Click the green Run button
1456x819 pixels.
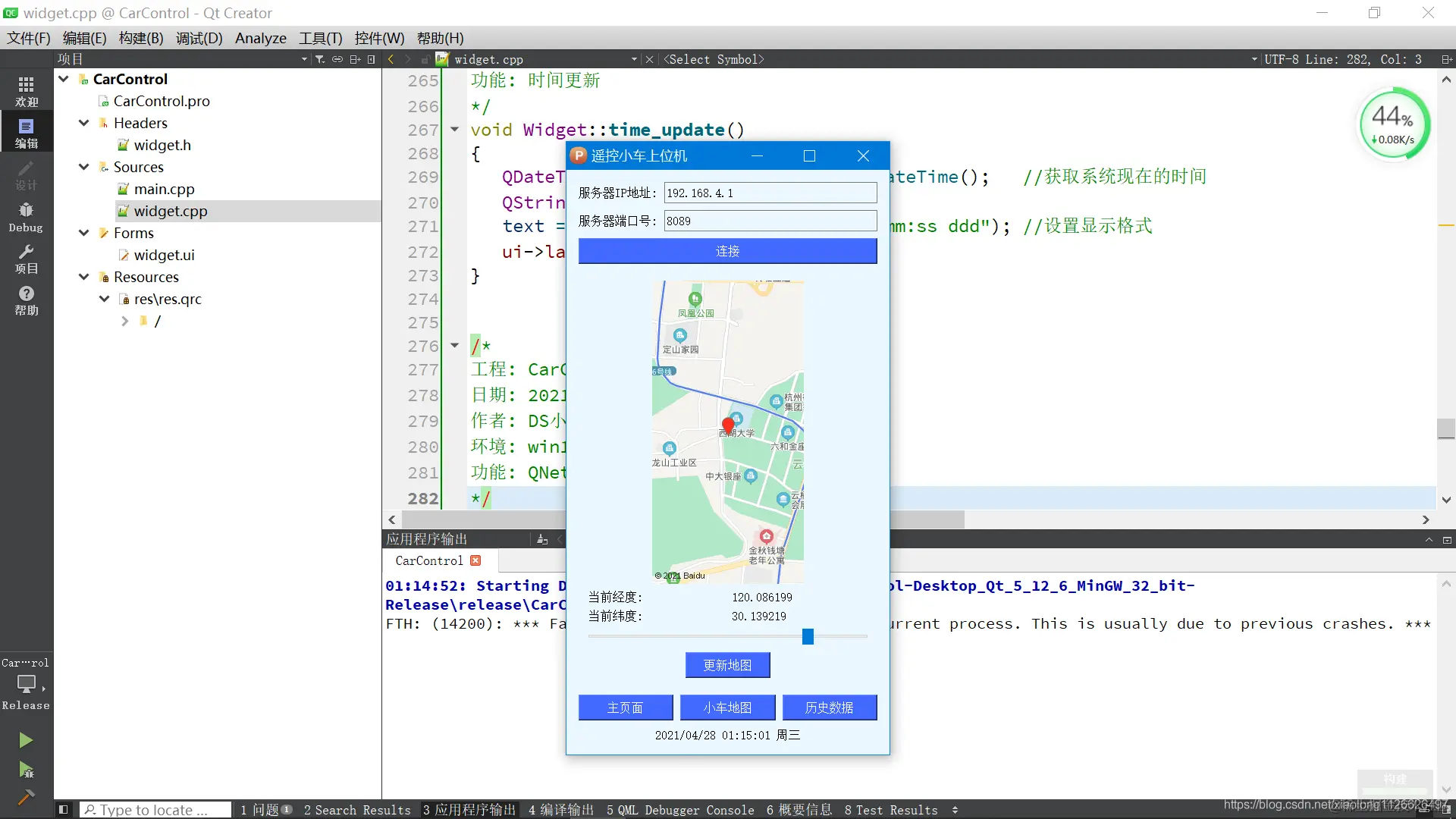pos(26,740)
